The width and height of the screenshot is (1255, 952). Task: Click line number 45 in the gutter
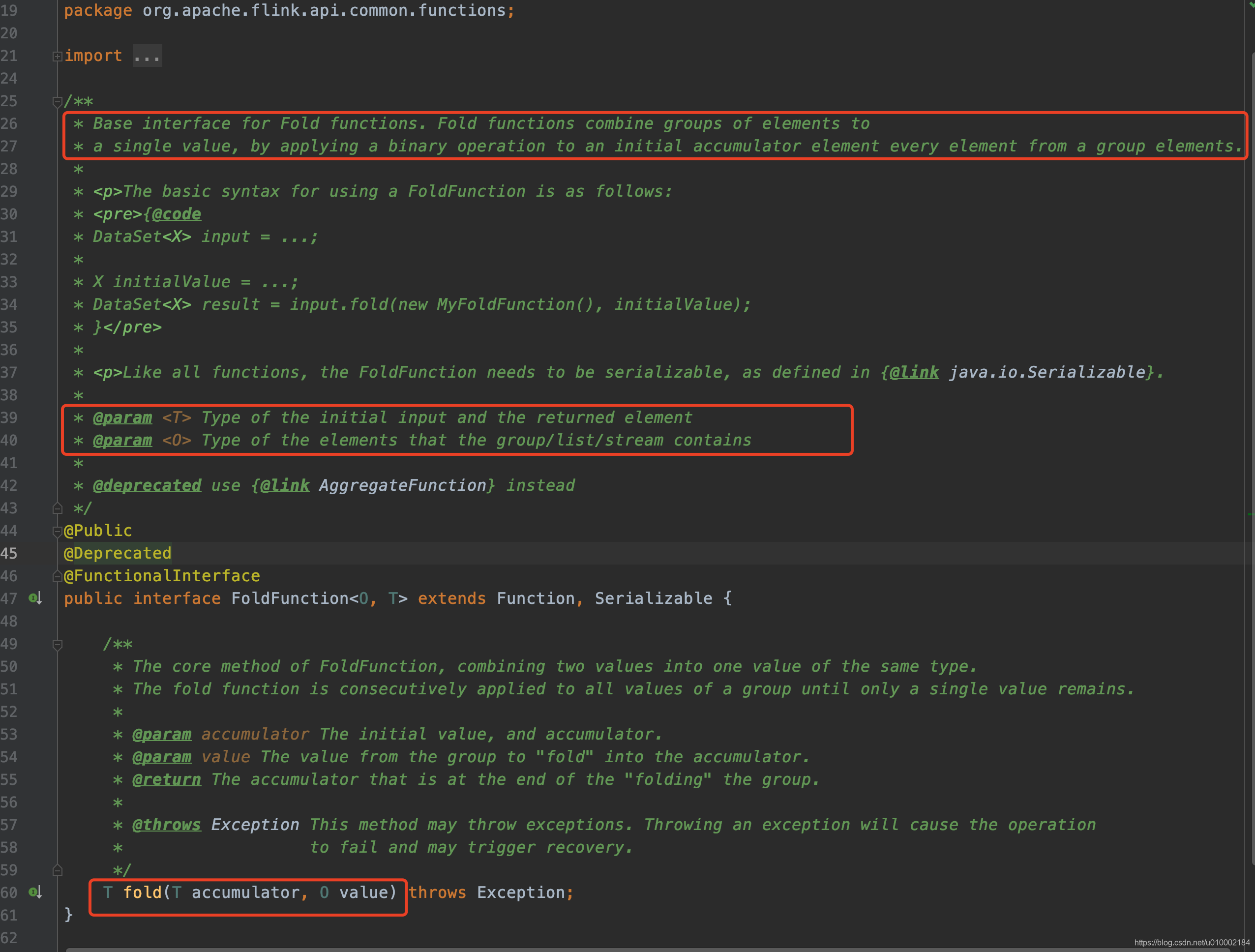coord(9,553)
